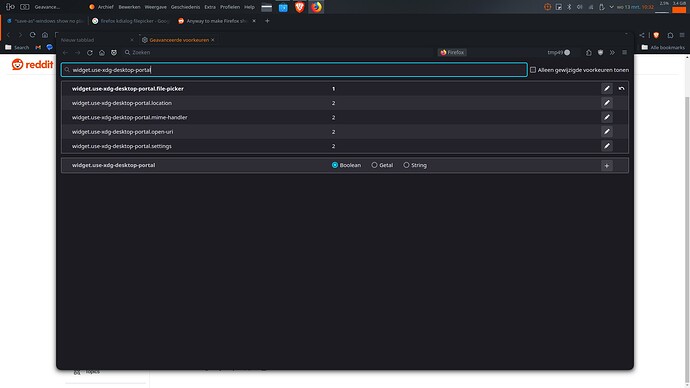
Task: Click pencil icon for mime-handler preference
Action: click(x=606, y=117)
